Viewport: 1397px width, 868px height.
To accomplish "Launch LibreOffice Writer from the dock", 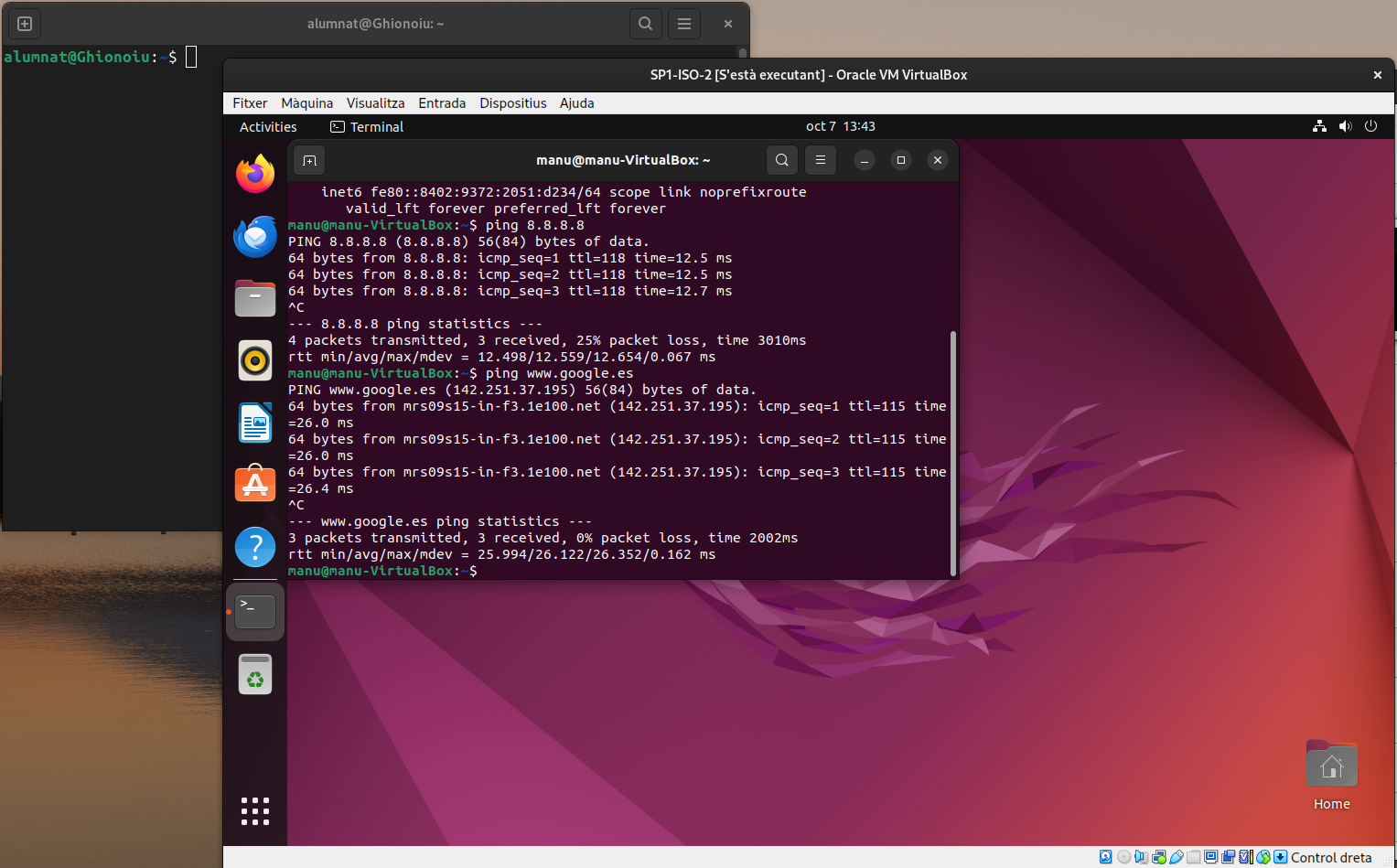I will pyautogui.click(x=255, y=423).
